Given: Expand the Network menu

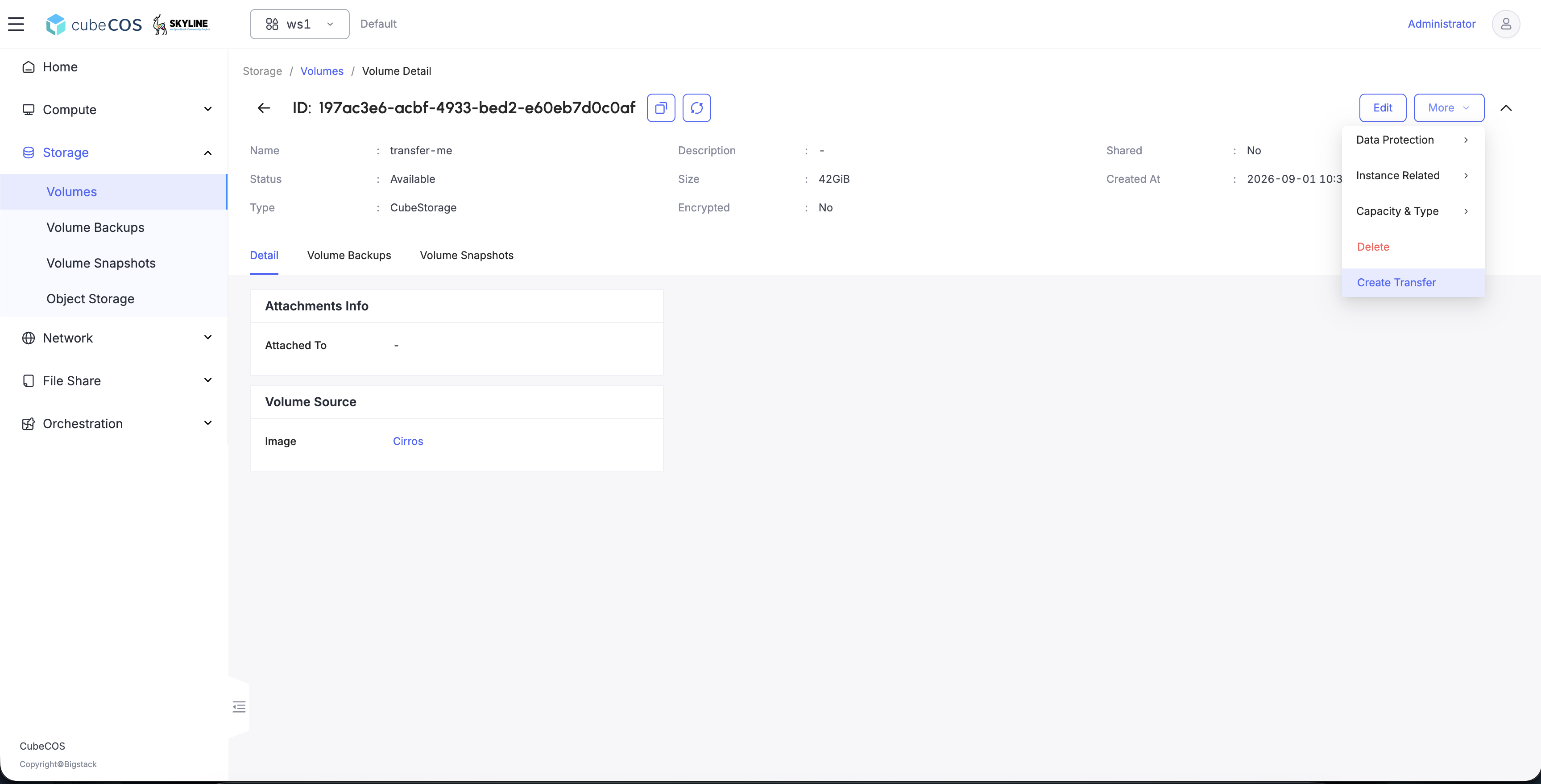Looking at the screenshot, I should tap(114, 338).
